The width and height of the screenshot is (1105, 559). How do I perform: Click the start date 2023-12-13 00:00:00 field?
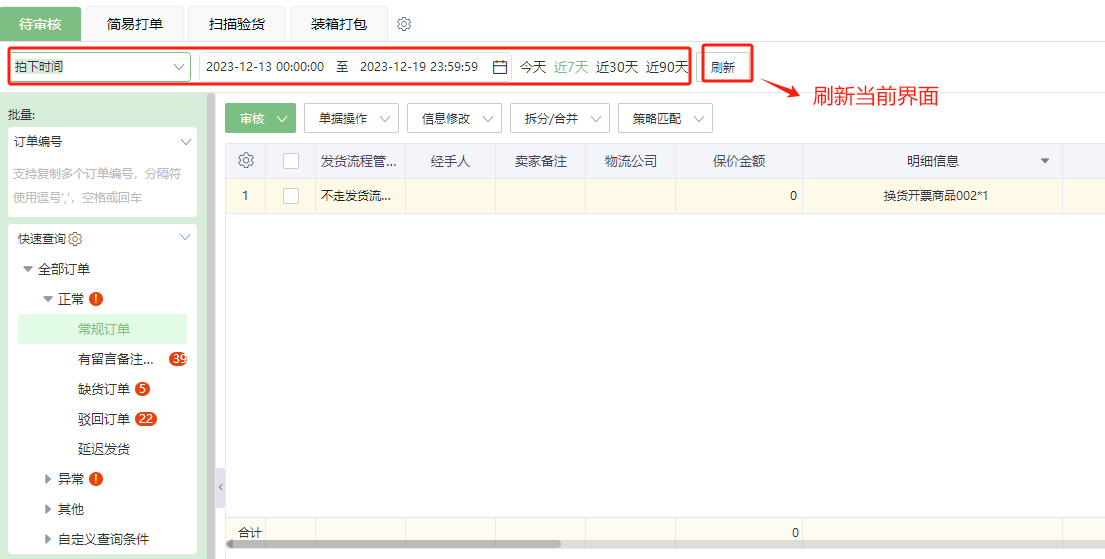pyautogui.click(x=265, y=67)
